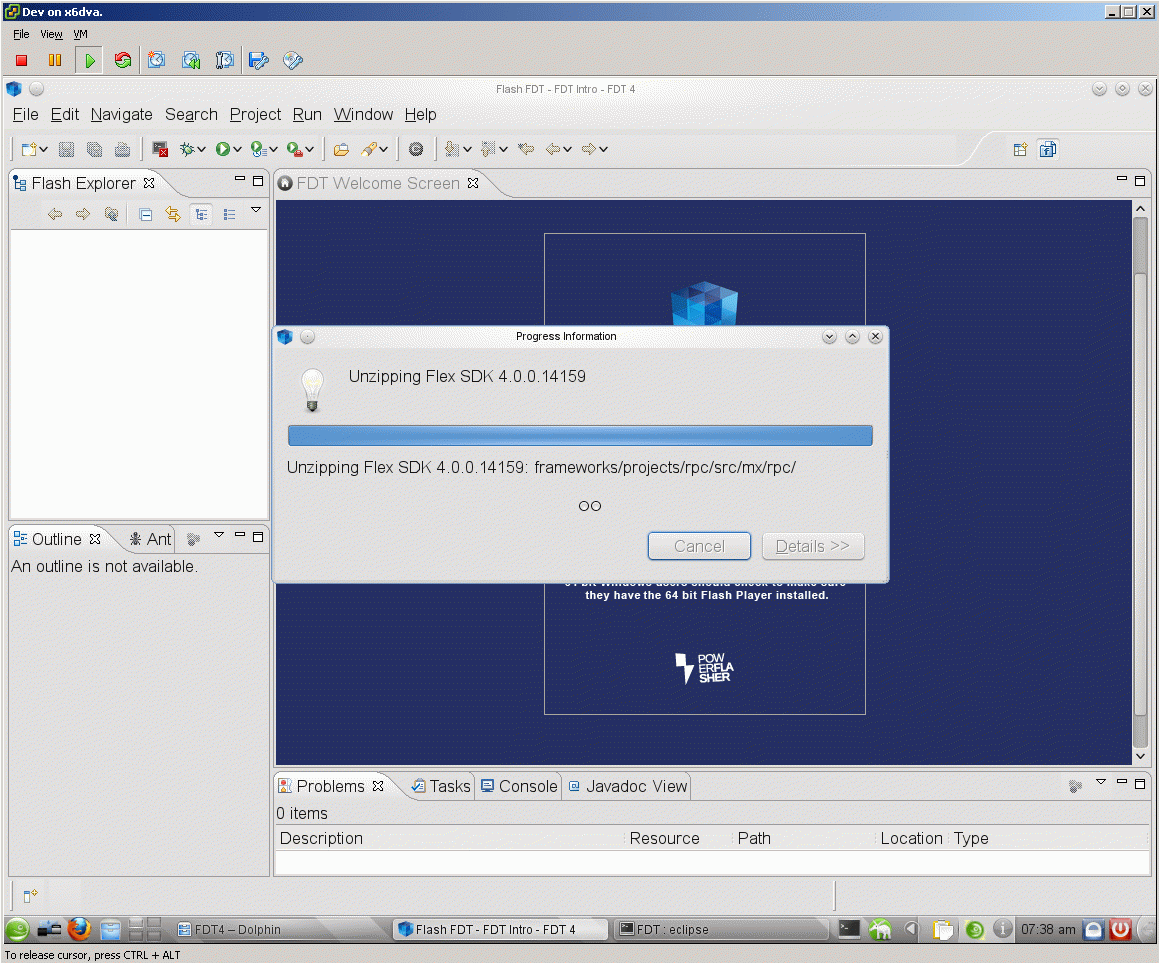
Task: Open Flash Explorer view menu triangle
Action: point(256,210)
